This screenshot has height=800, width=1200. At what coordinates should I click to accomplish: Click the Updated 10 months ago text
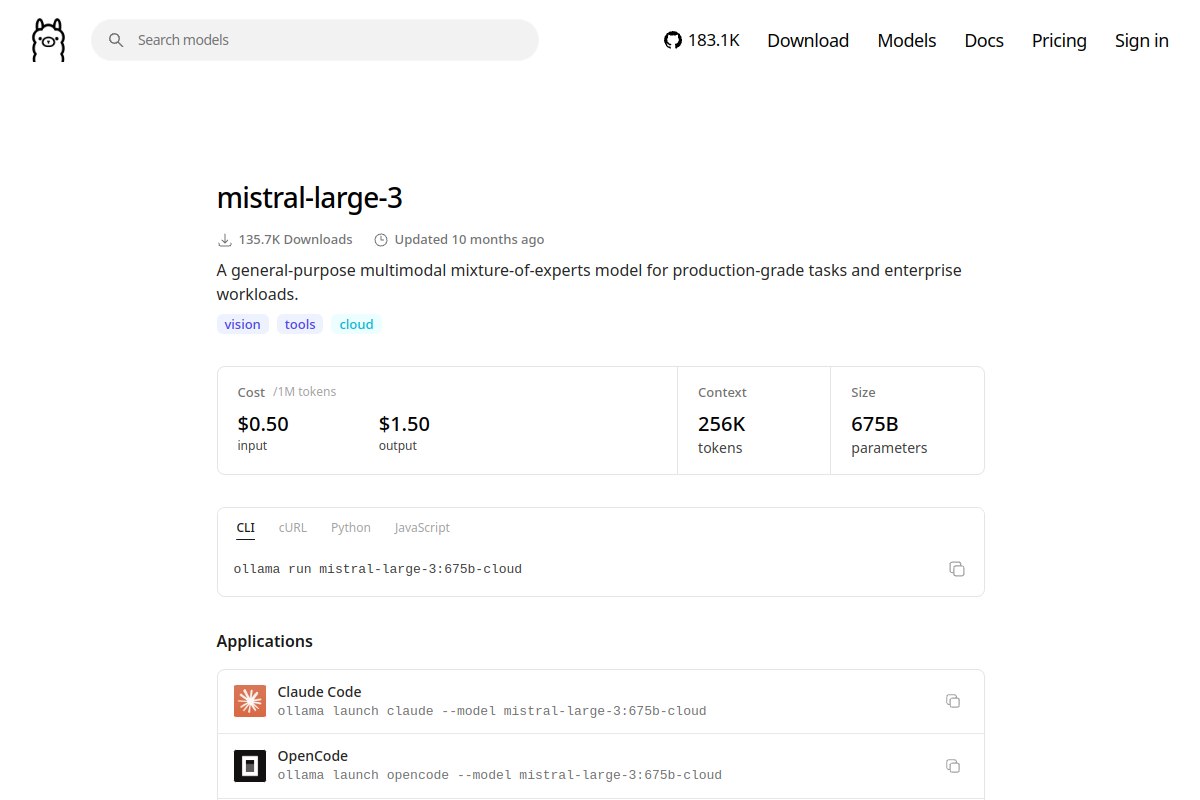coord(470,240)
